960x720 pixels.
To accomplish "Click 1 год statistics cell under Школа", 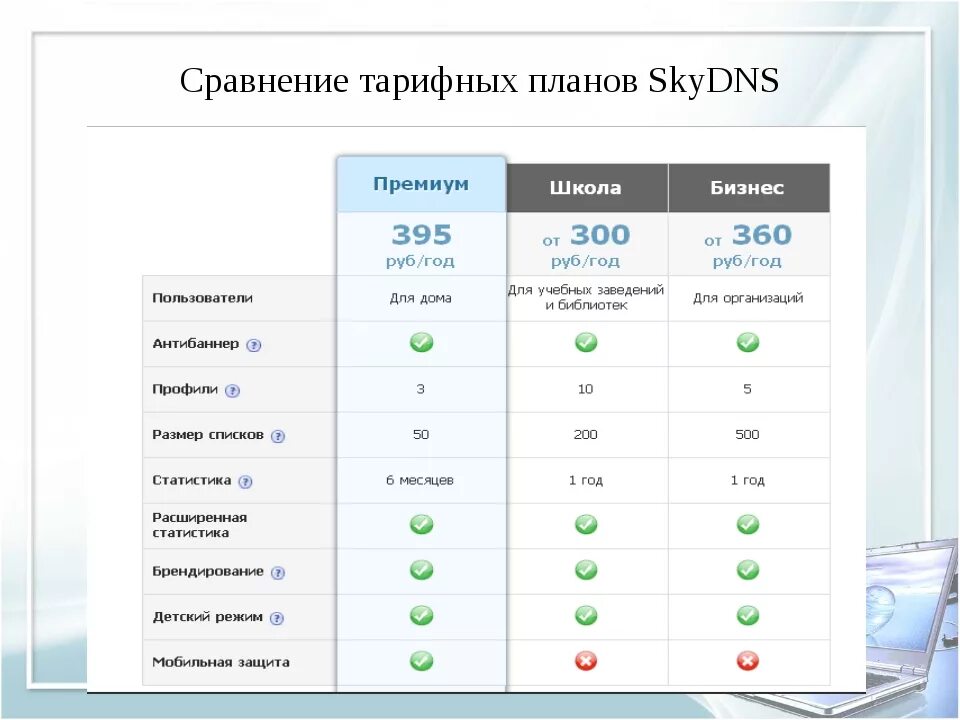I will (x=585, y=480).
